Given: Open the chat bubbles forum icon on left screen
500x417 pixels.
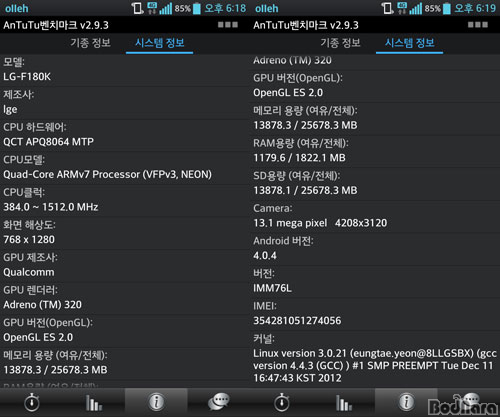Looking at the screenshot, I should pos(219,401).
